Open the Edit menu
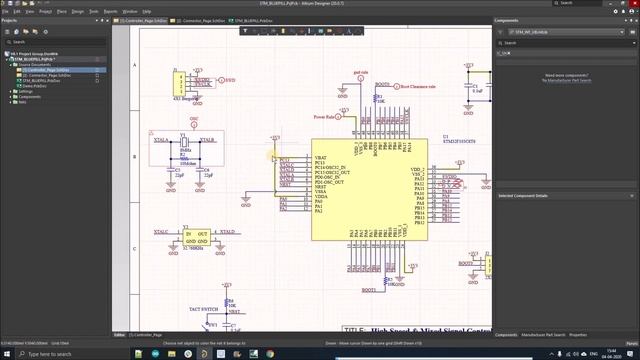640x360 pixels. pyautogui.click(x=17, y=11)
